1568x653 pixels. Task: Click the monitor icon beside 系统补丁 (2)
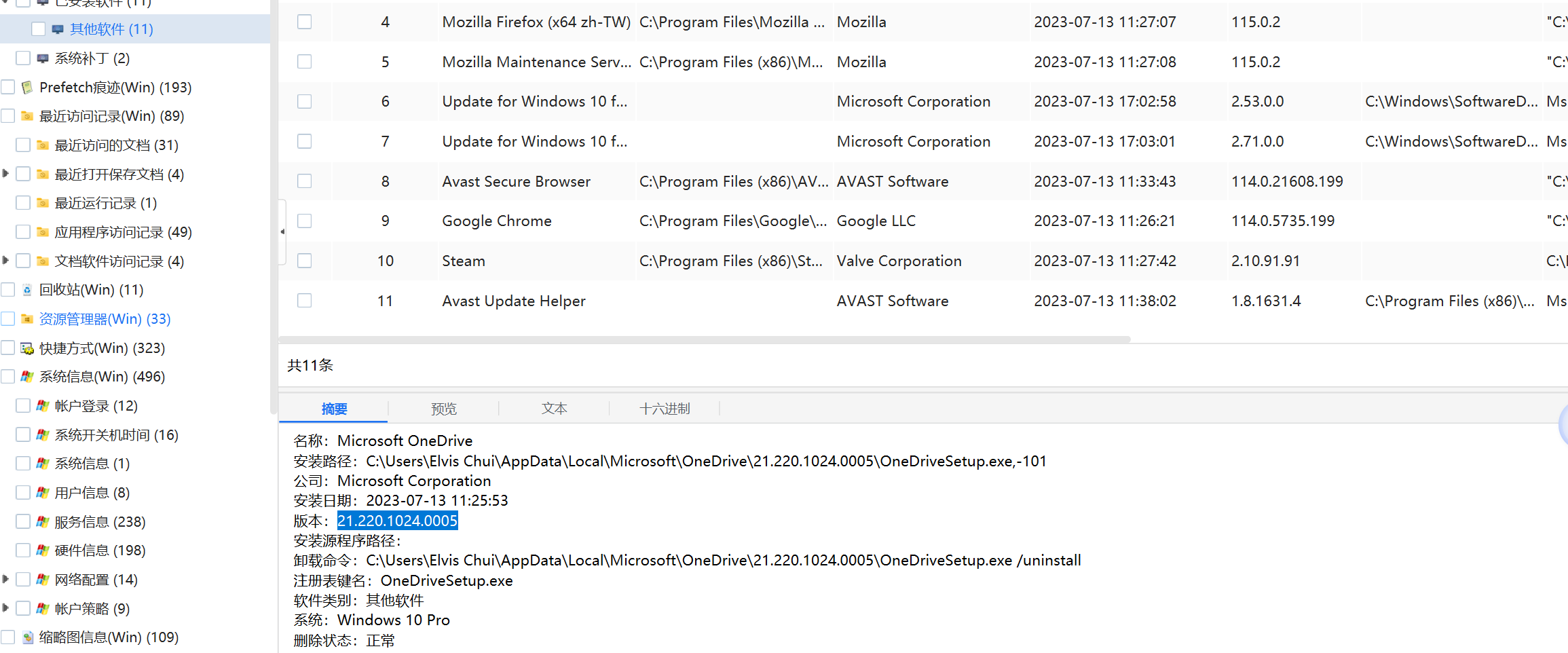point(43,58)
